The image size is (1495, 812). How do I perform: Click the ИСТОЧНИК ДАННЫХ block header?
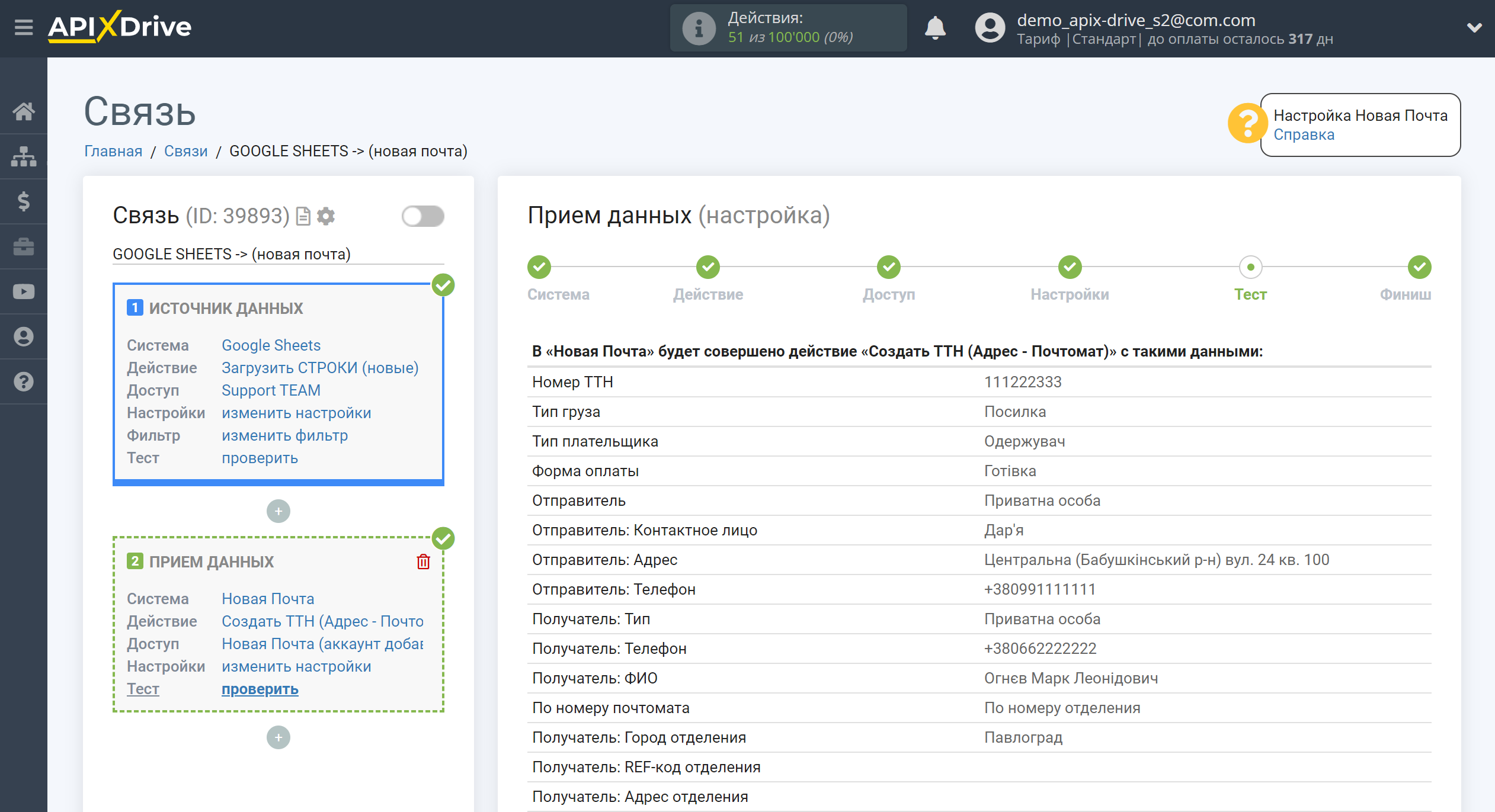[x=226, y=308]
